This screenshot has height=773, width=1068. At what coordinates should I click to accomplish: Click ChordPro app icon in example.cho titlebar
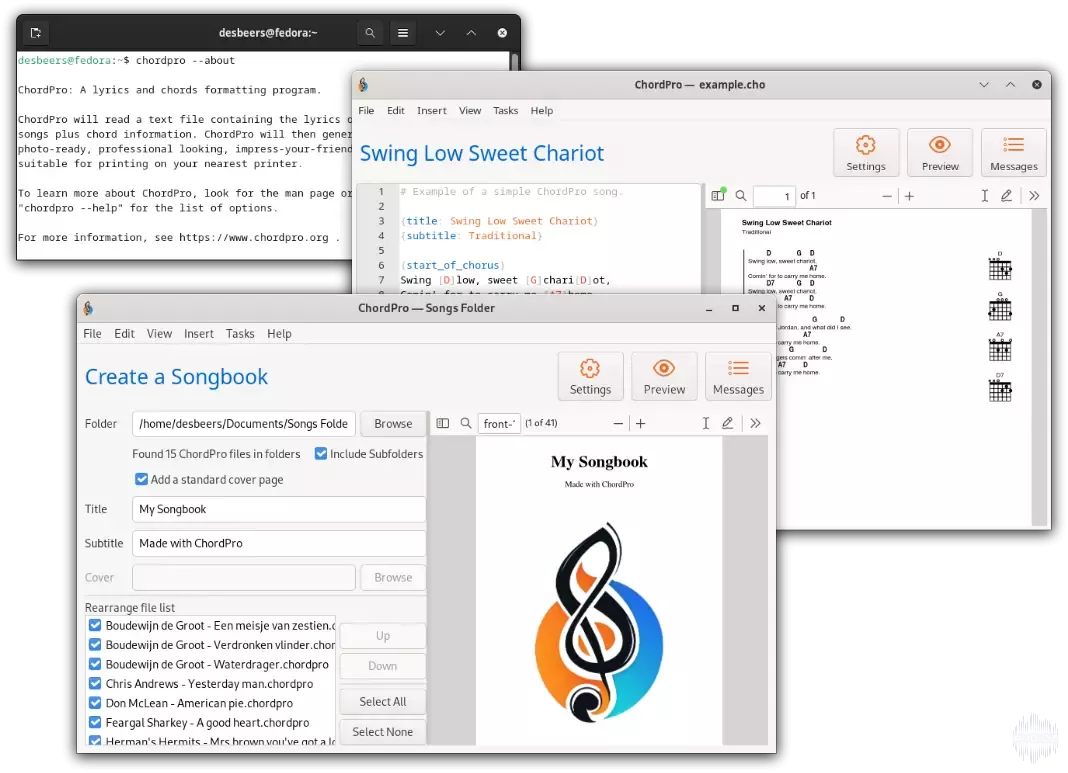point(364,84)
